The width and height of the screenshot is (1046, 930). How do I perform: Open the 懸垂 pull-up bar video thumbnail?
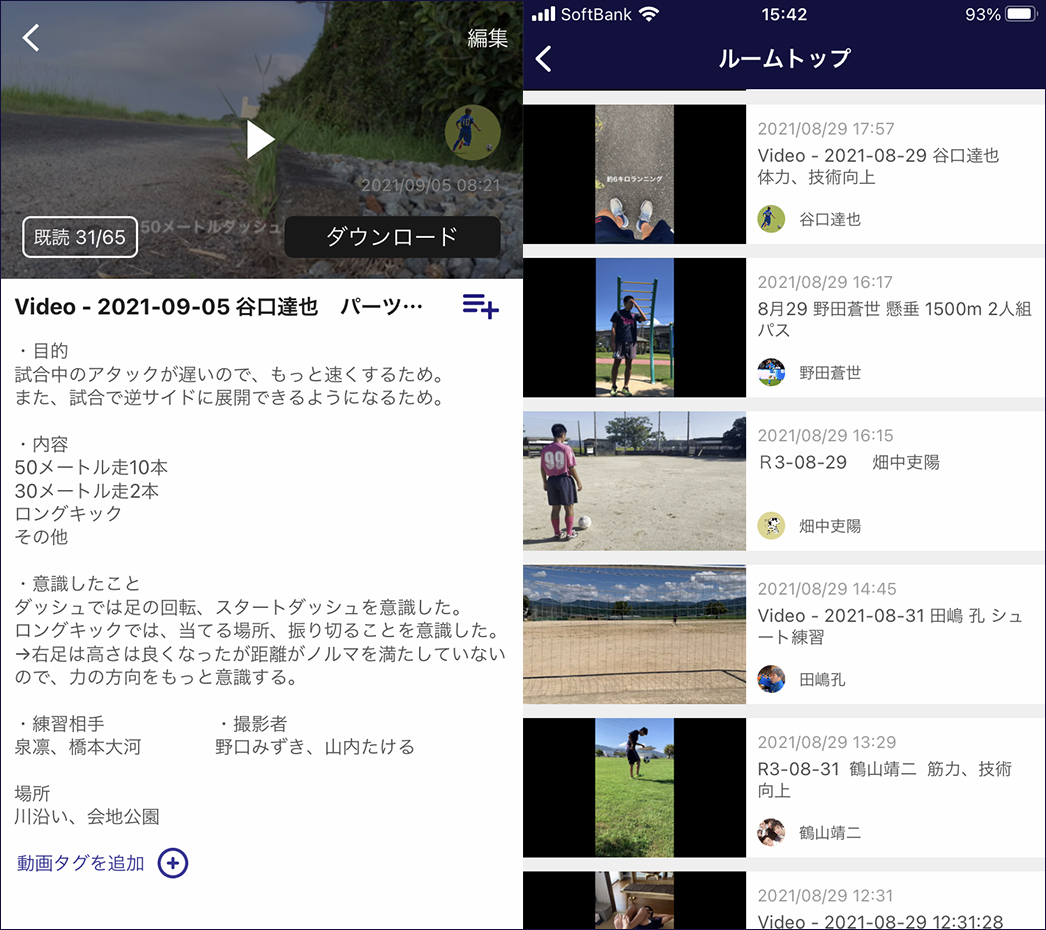coord(634,327)
